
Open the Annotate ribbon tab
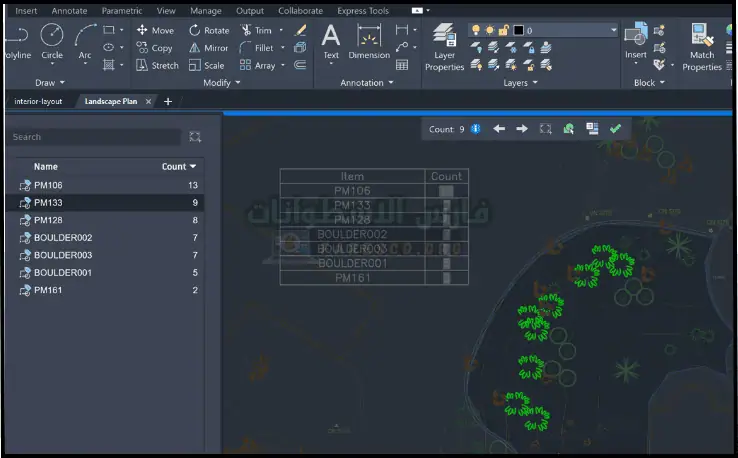(69, 11)
